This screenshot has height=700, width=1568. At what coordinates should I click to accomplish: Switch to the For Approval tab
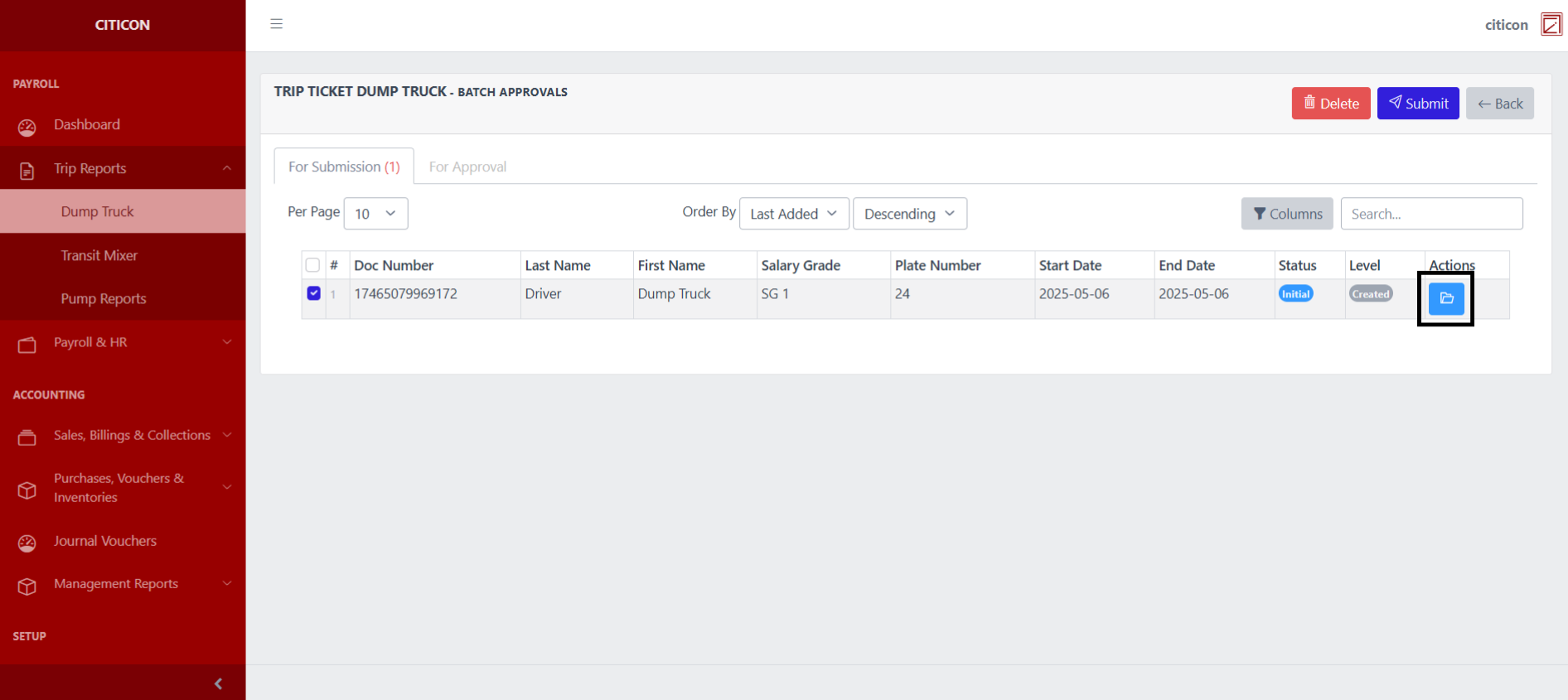pyautogui.click(x=467, y=167)
